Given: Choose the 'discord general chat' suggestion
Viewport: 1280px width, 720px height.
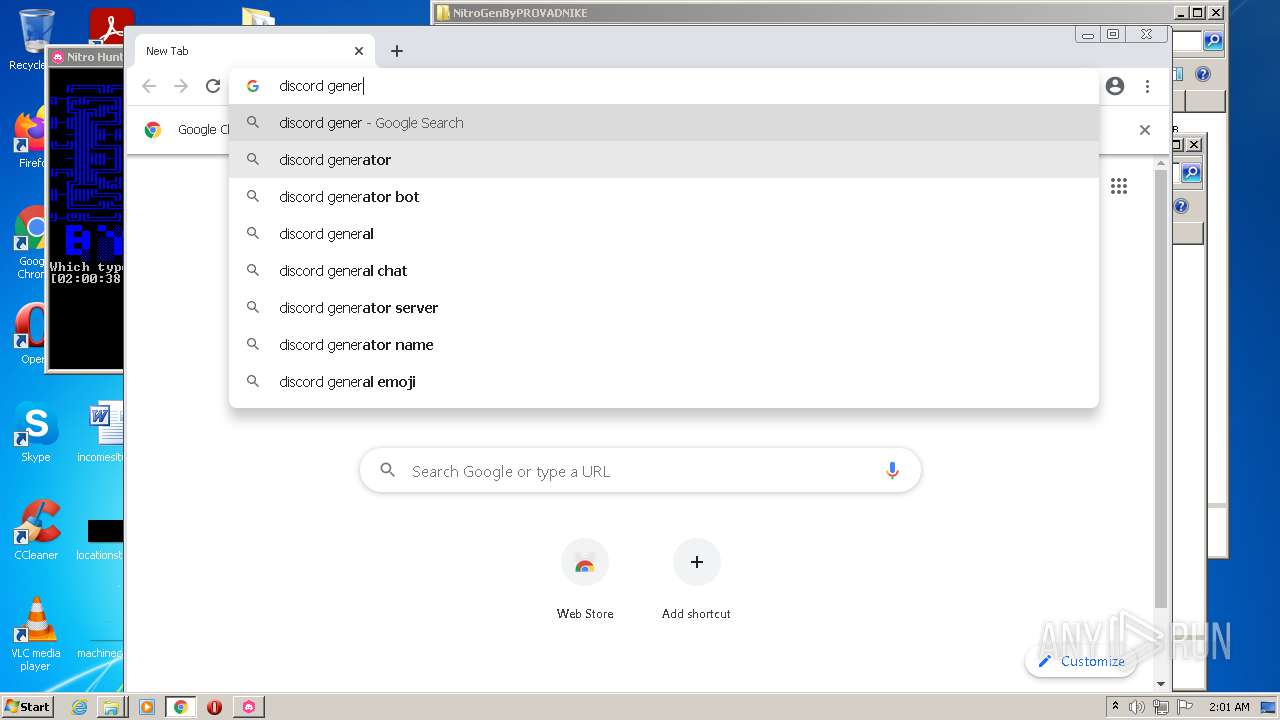Looking at the screenshot, I should (x=664, y=271).
